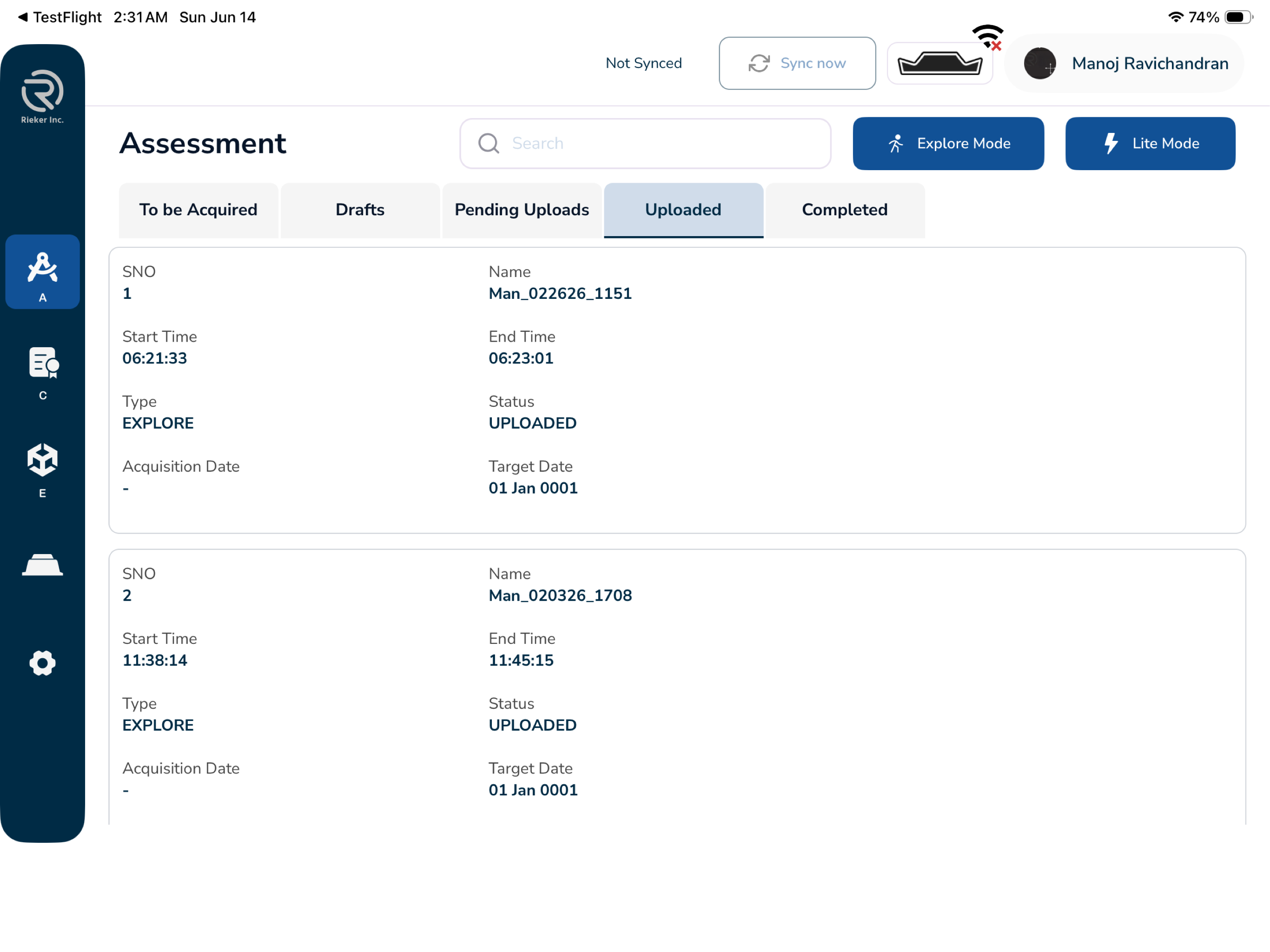1270x952 pixels.
Task: Click the disconnected scanner device status icon
Action: [x=940, y=63]
